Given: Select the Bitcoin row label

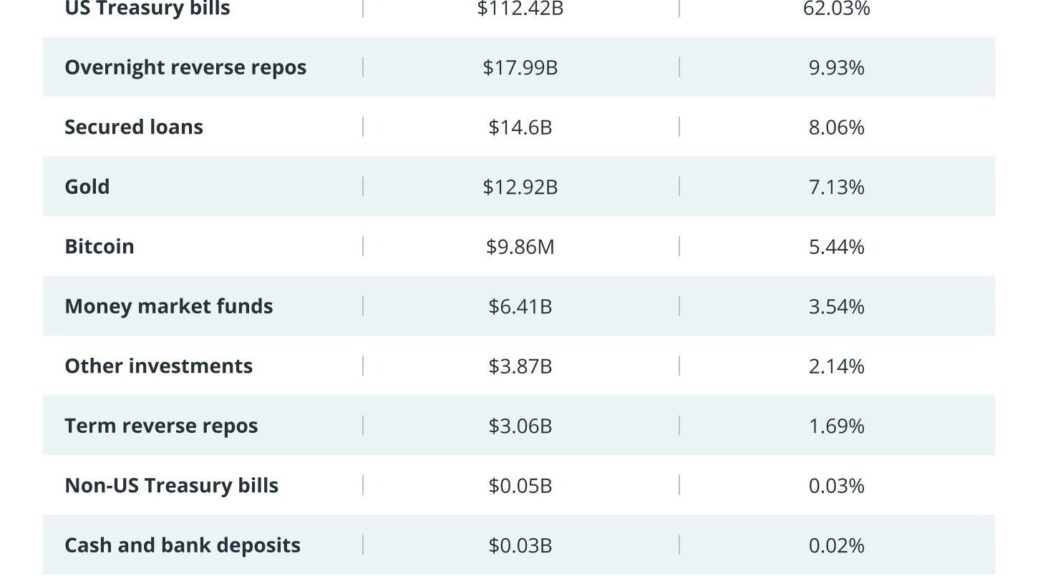Looking at the screenshot, I should [x=99, y=246].
